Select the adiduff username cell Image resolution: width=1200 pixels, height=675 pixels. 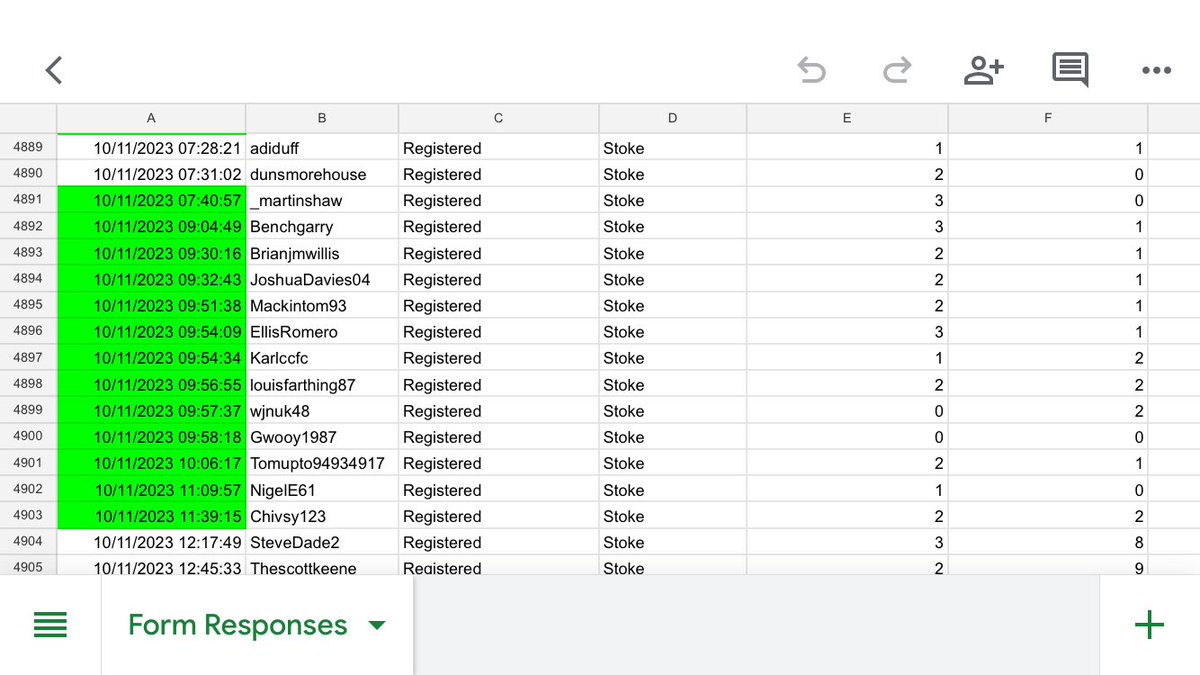322,148
